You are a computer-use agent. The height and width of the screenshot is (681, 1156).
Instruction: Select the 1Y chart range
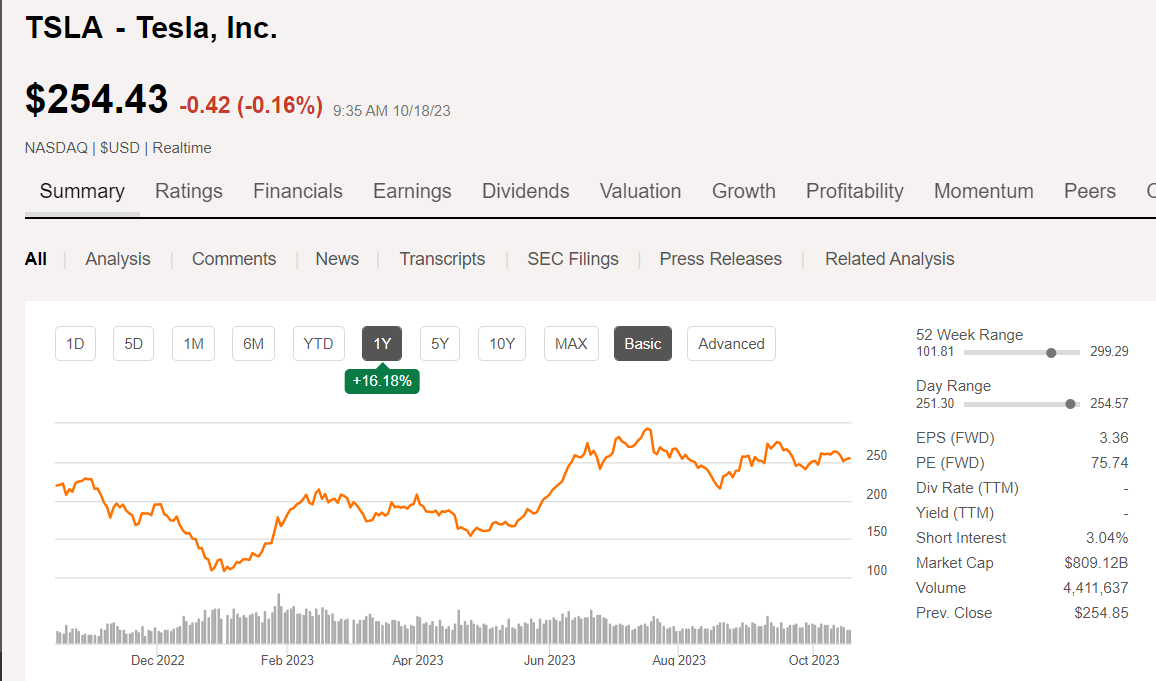coord(382,343)
